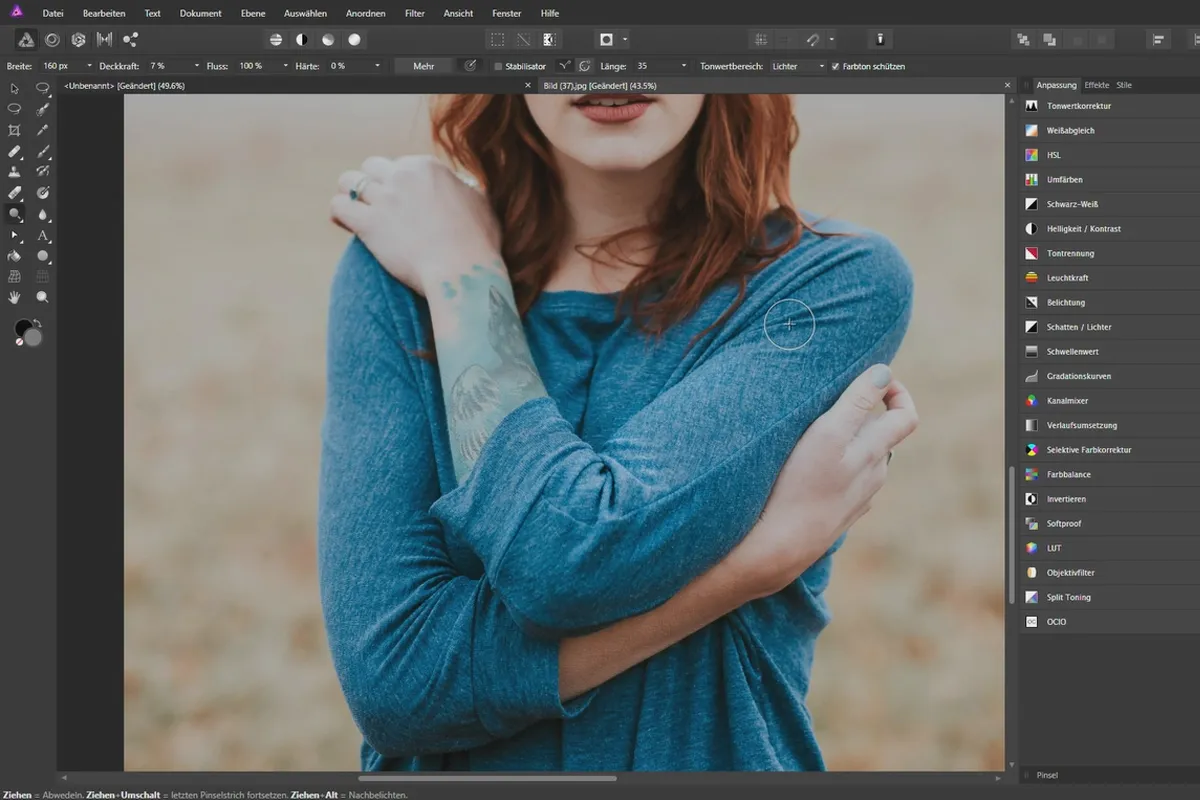Click the Invert pixel selection toolbar icon

click(x=549, y=40)
